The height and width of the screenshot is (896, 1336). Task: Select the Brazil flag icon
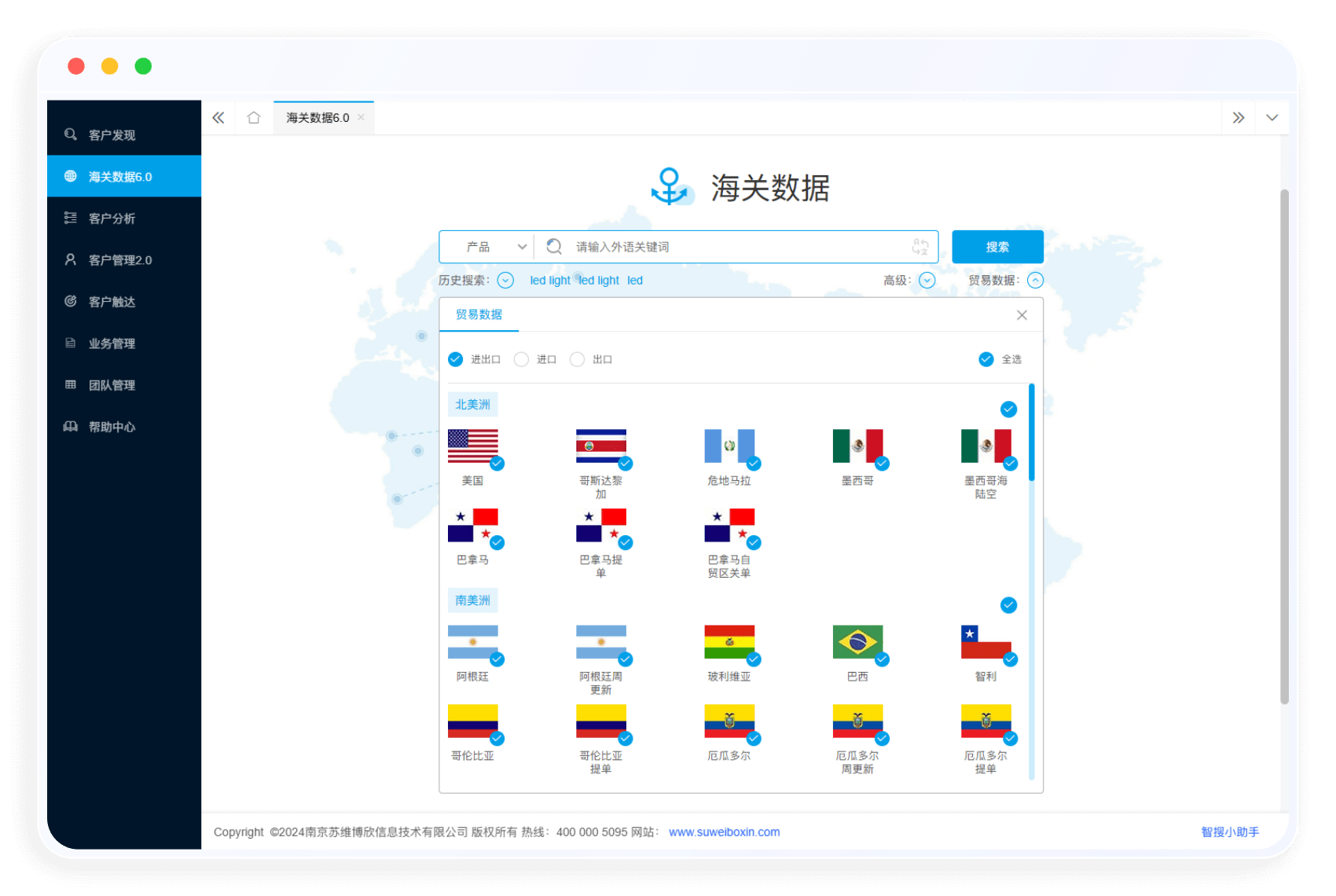tap(857, 642)
